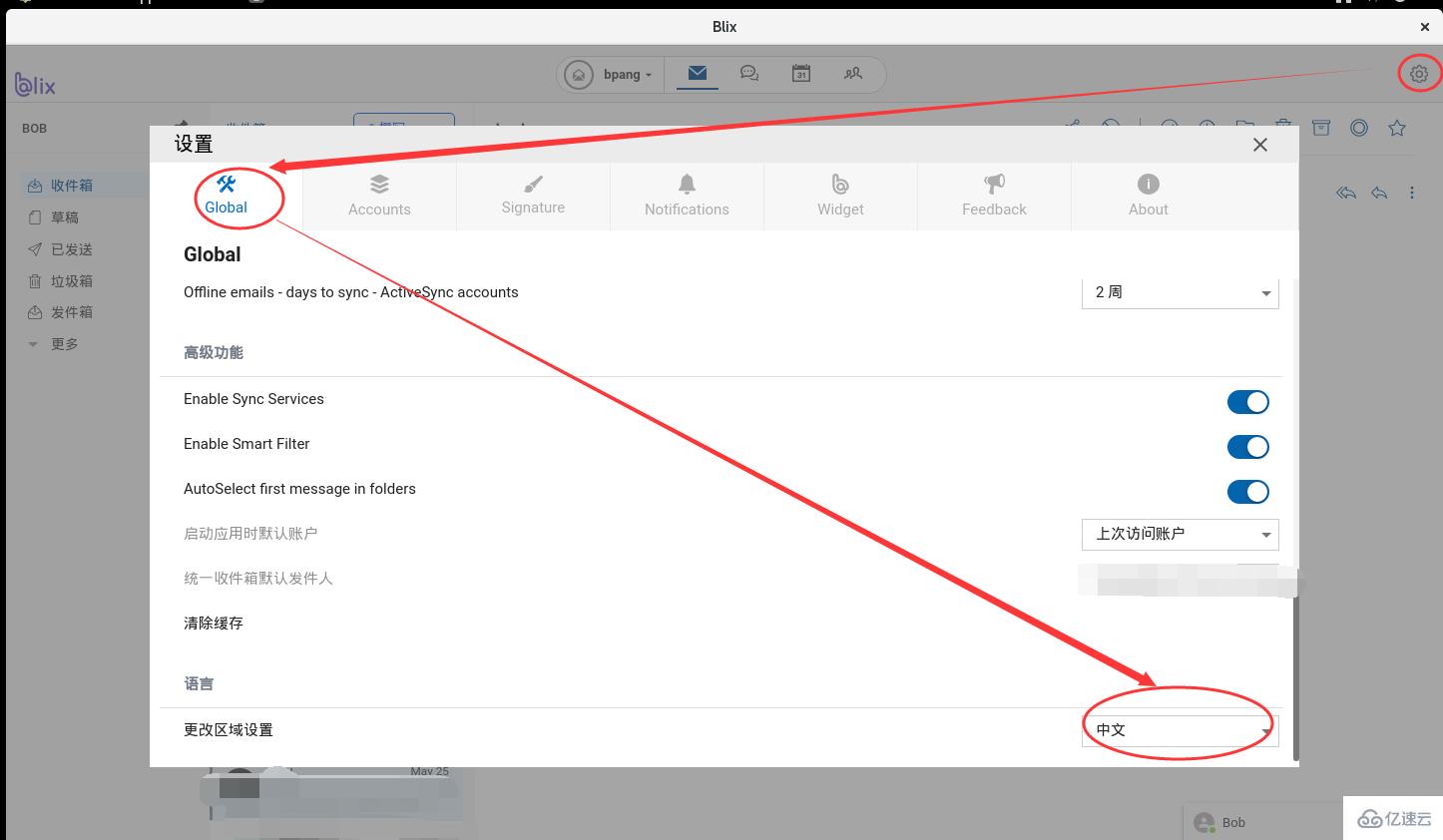Toggle Enable Smart Filter switch
The image size is (1443, 840).
(x=1247, y=447)
